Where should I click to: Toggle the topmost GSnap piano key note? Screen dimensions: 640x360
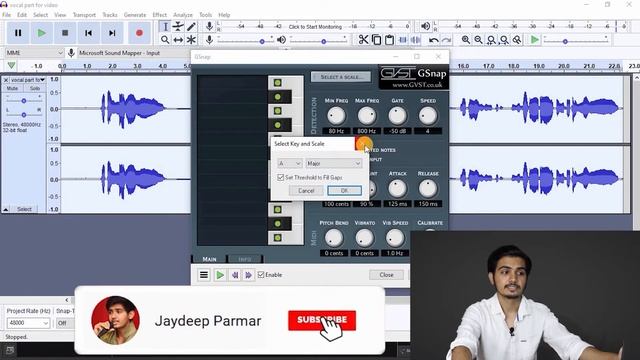point(278,83)
